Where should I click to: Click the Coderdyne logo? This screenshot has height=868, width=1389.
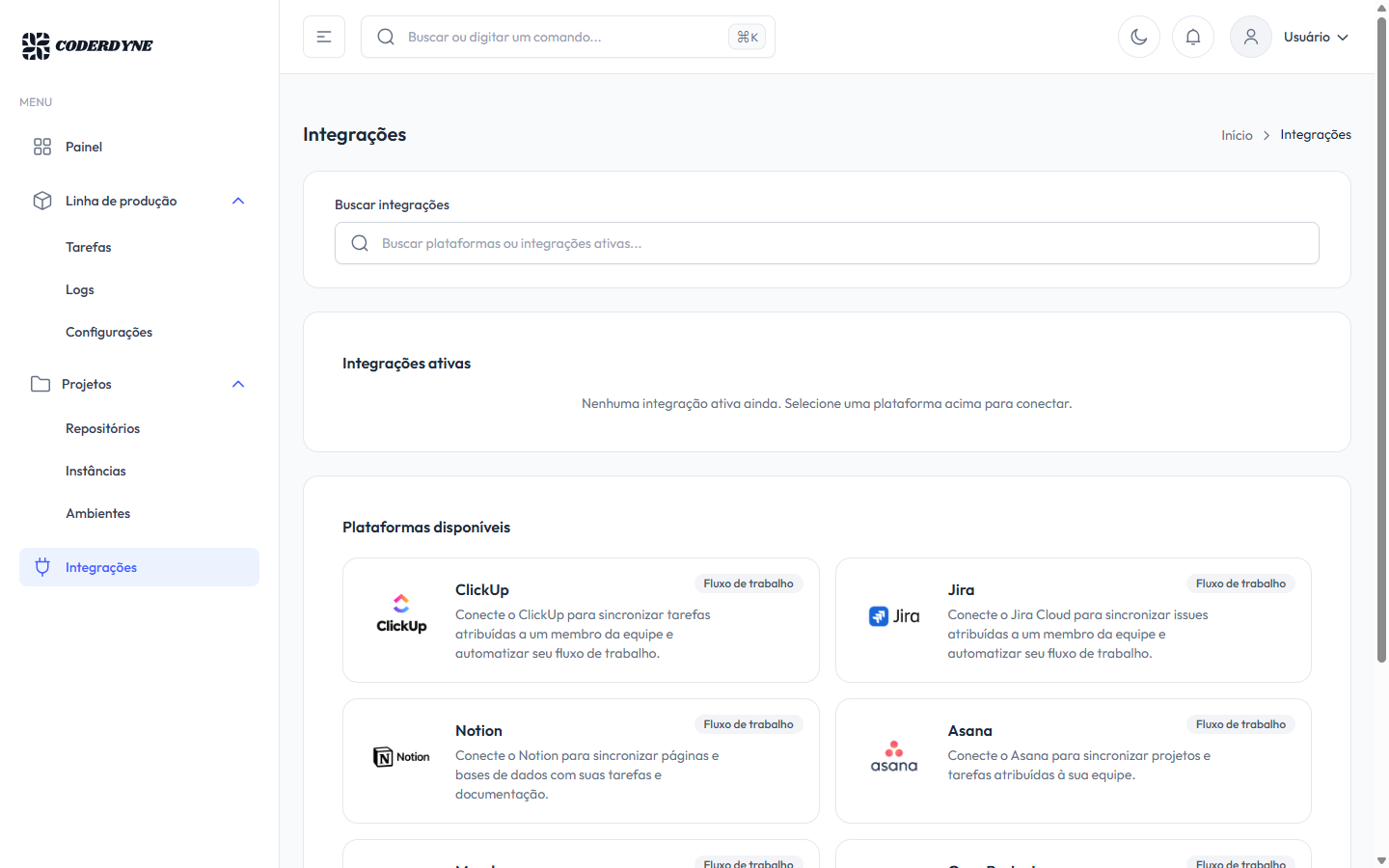click(x=87, y=45)
